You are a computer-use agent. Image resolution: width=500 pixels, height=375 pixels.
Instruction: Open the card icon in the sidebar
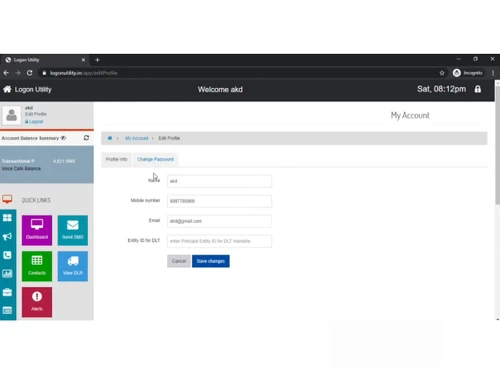click(x=7, y=310)
